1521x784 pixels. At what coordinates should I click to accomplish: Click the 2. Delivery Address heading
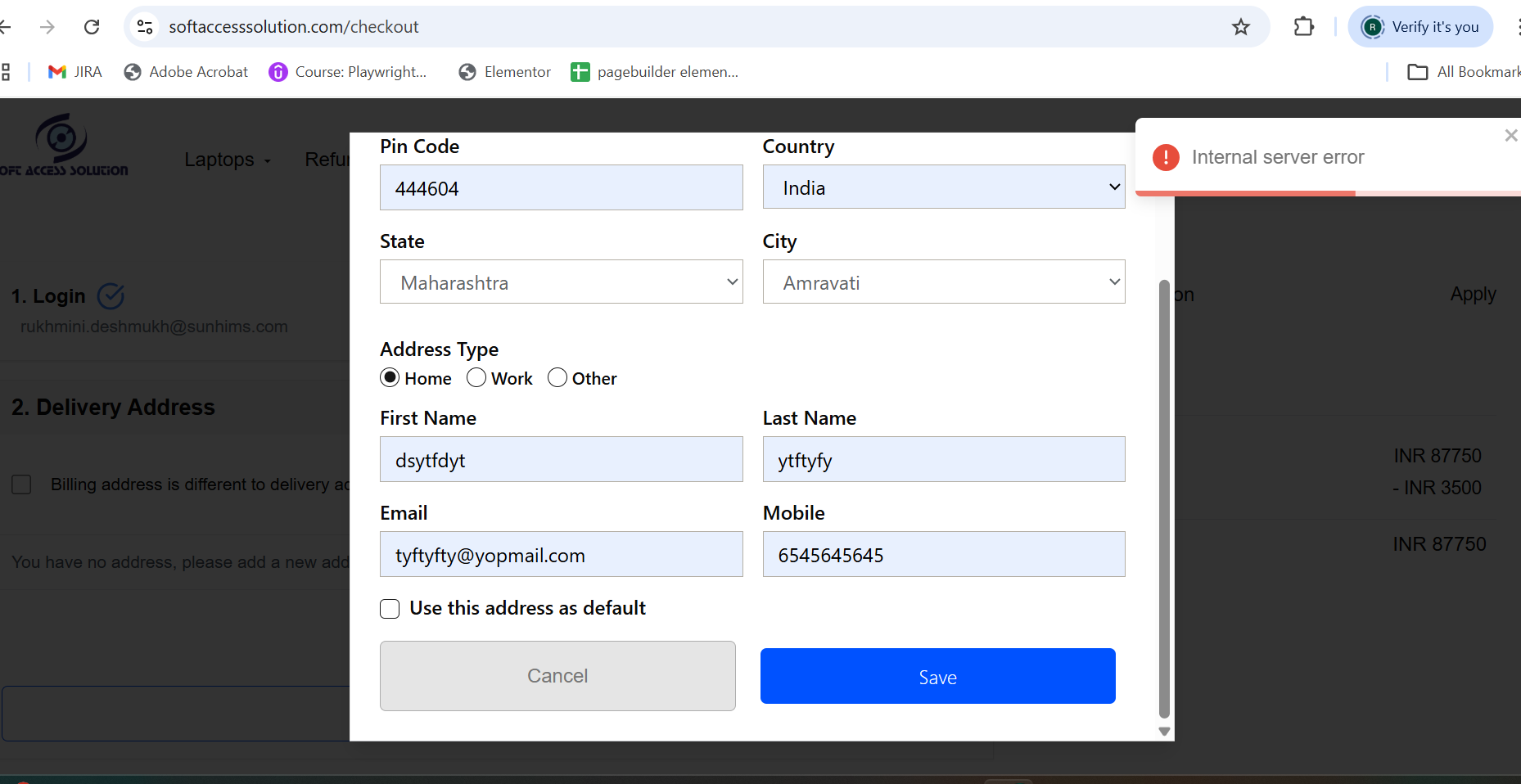click(113, 407)
